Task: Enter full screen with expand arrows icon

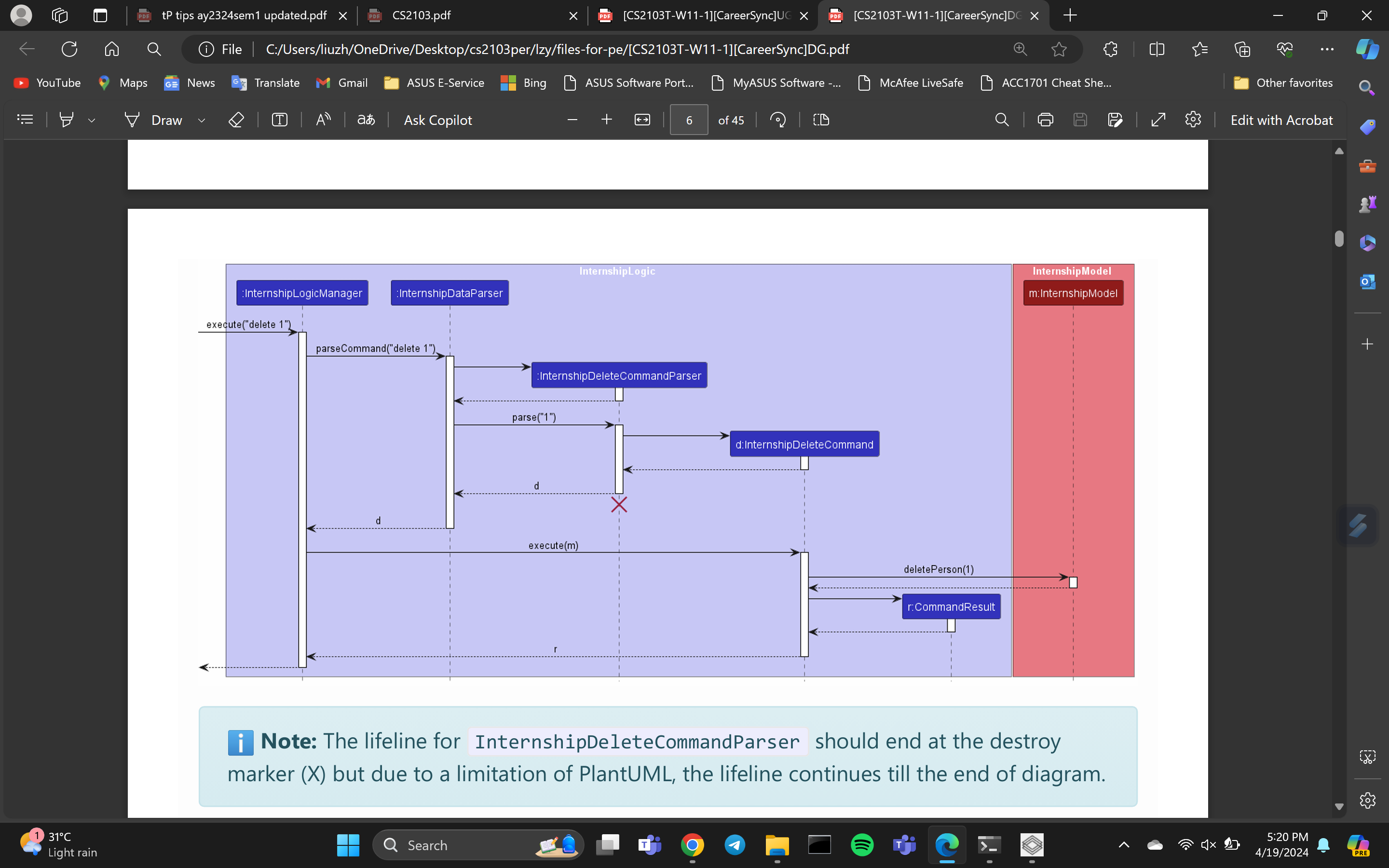Action: tap(1158, 120)
